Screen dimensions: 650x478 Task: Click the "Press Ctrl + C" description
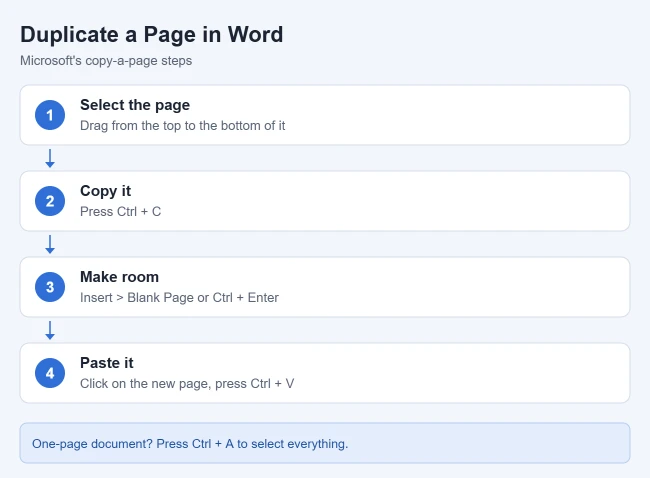120,211
